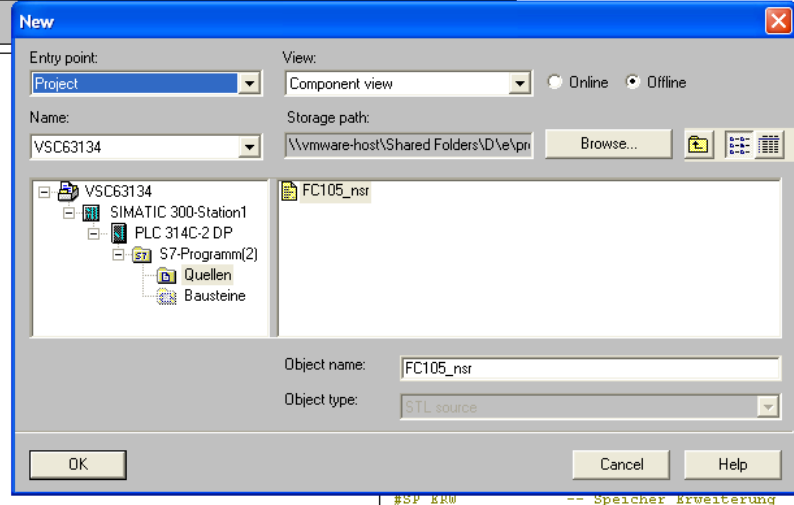Collapse the S7-Programm(2) tree node
This screenshot has height=505, width=794.
click(119, 255)
